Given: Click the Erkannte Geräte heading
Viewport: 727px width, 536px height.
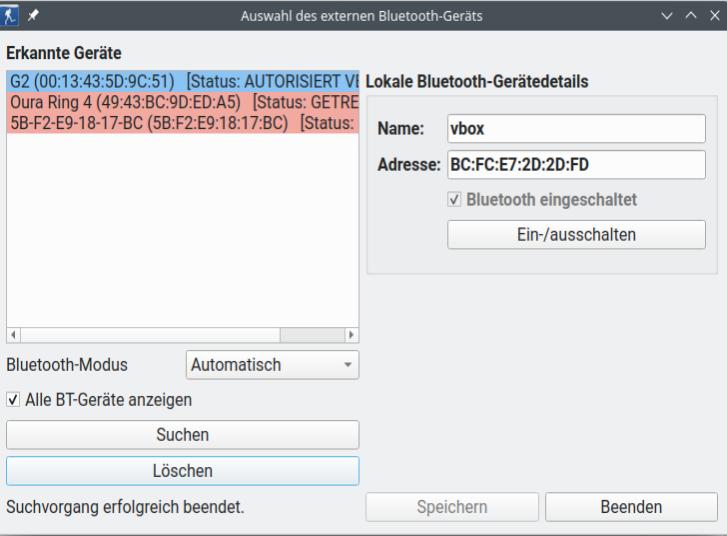Looking at the screenshot, I should coord(64,53).
